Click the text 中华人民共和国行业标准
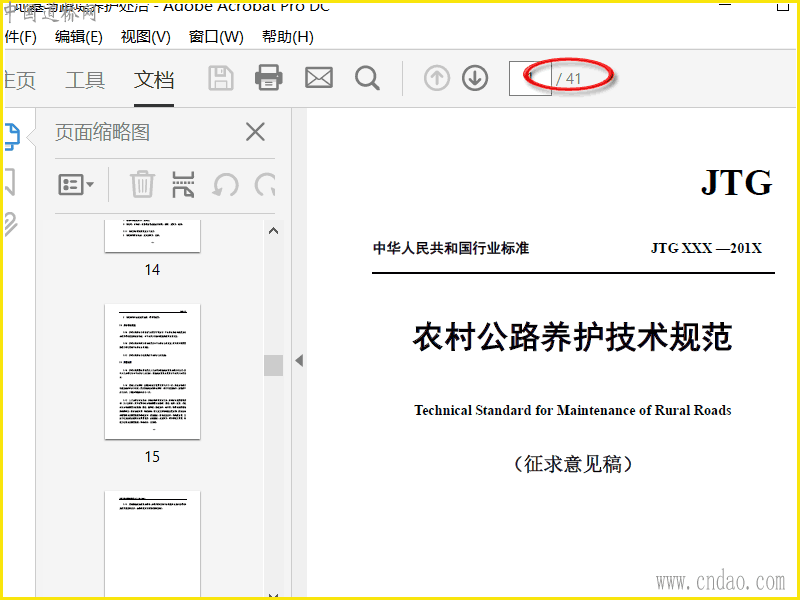The width and height of the screenshot is (800, 600). click(x=451, y=248)
